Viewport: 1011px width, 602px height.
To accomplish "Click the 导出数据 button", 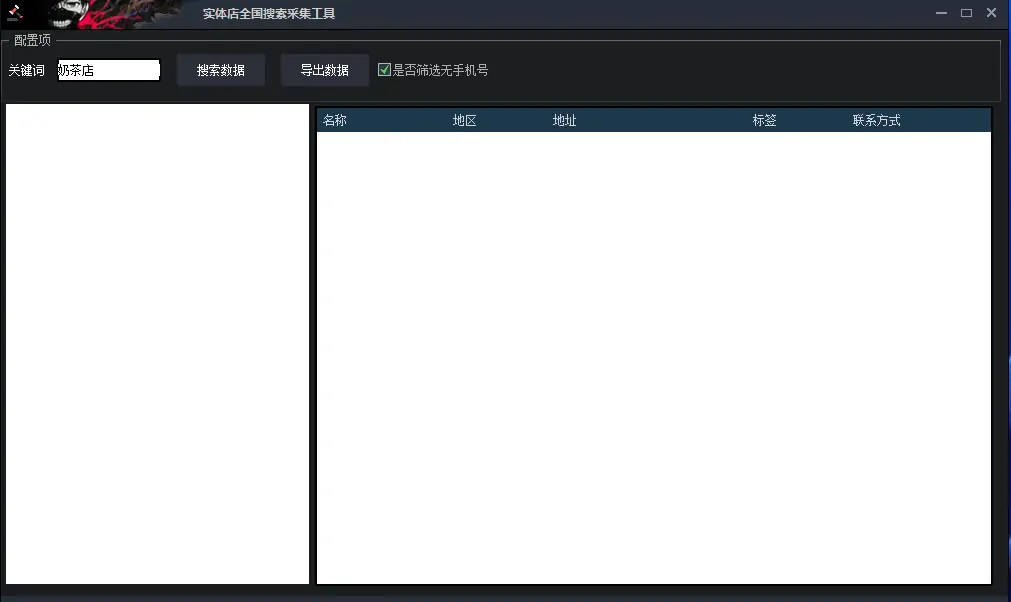I will coord(324,70).
